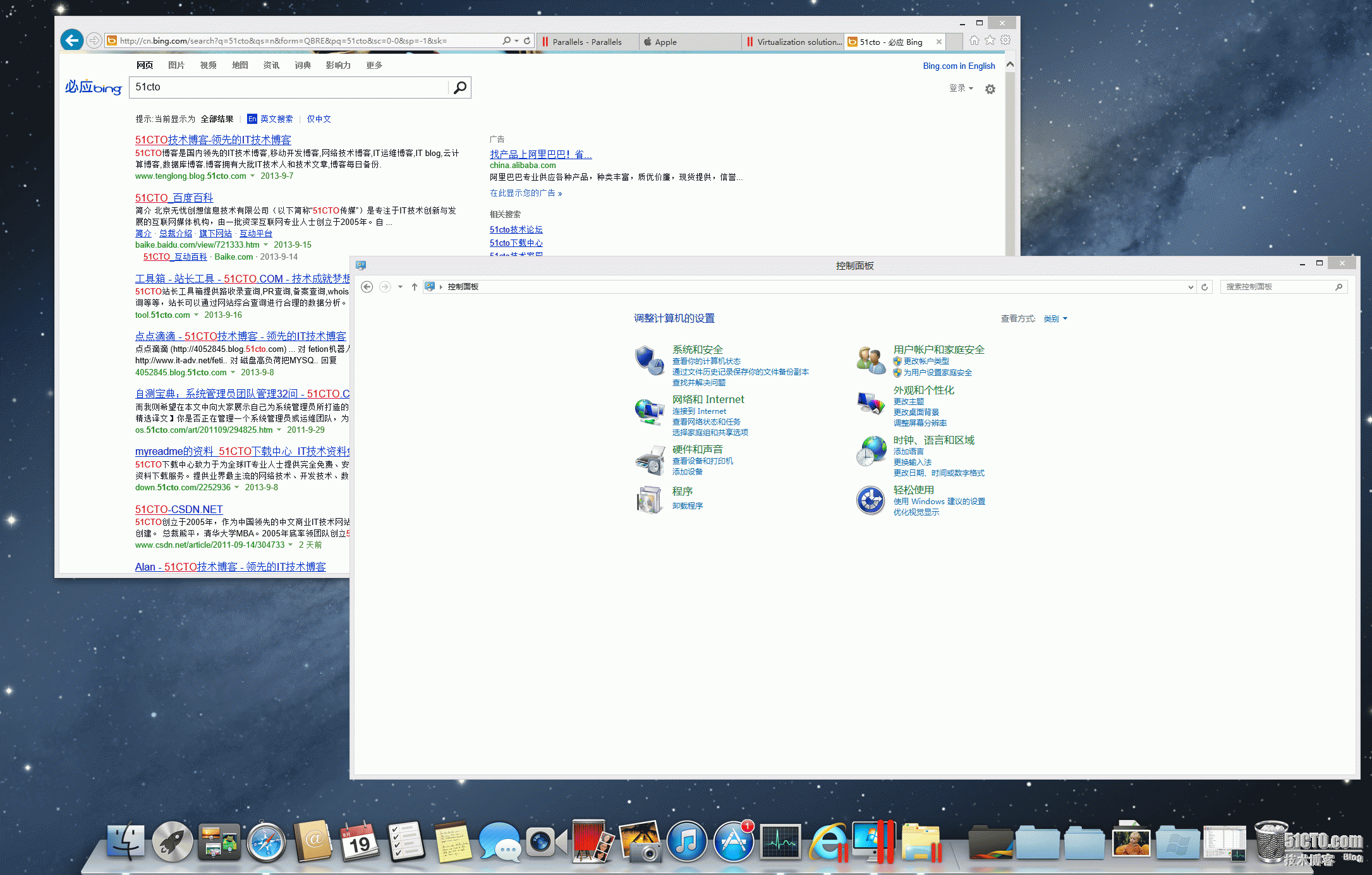Image resolution: width=1372 pixels, height=875 pixels.
Task: Open the System and Security shield icon
Action: pyautogui.click(x=649, y=360)
